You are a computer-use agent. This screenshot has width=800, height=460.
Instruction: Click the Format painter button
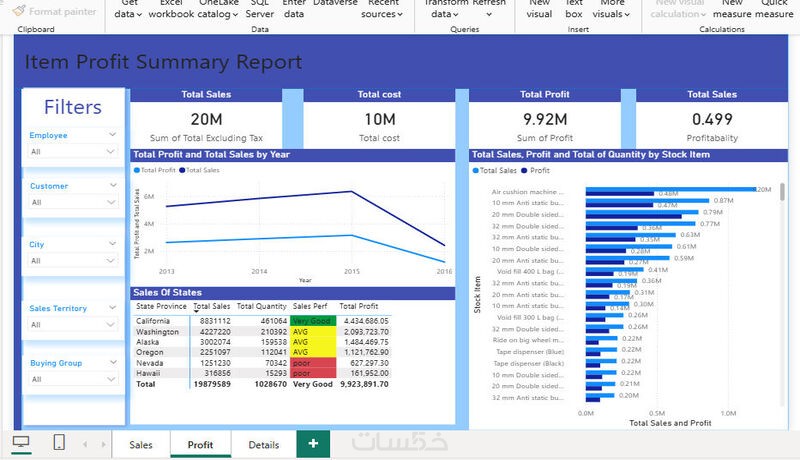[x=55, y=11]
